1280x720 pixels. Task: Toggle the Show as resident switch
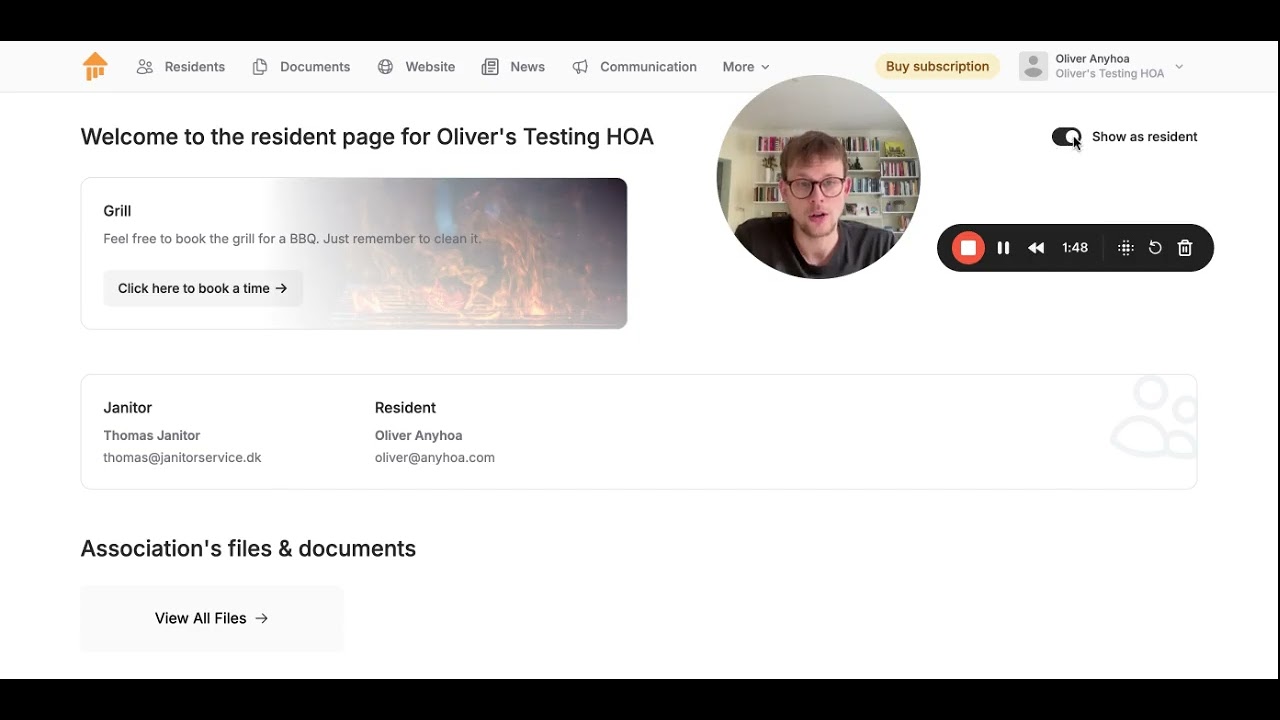point(1067,137)
